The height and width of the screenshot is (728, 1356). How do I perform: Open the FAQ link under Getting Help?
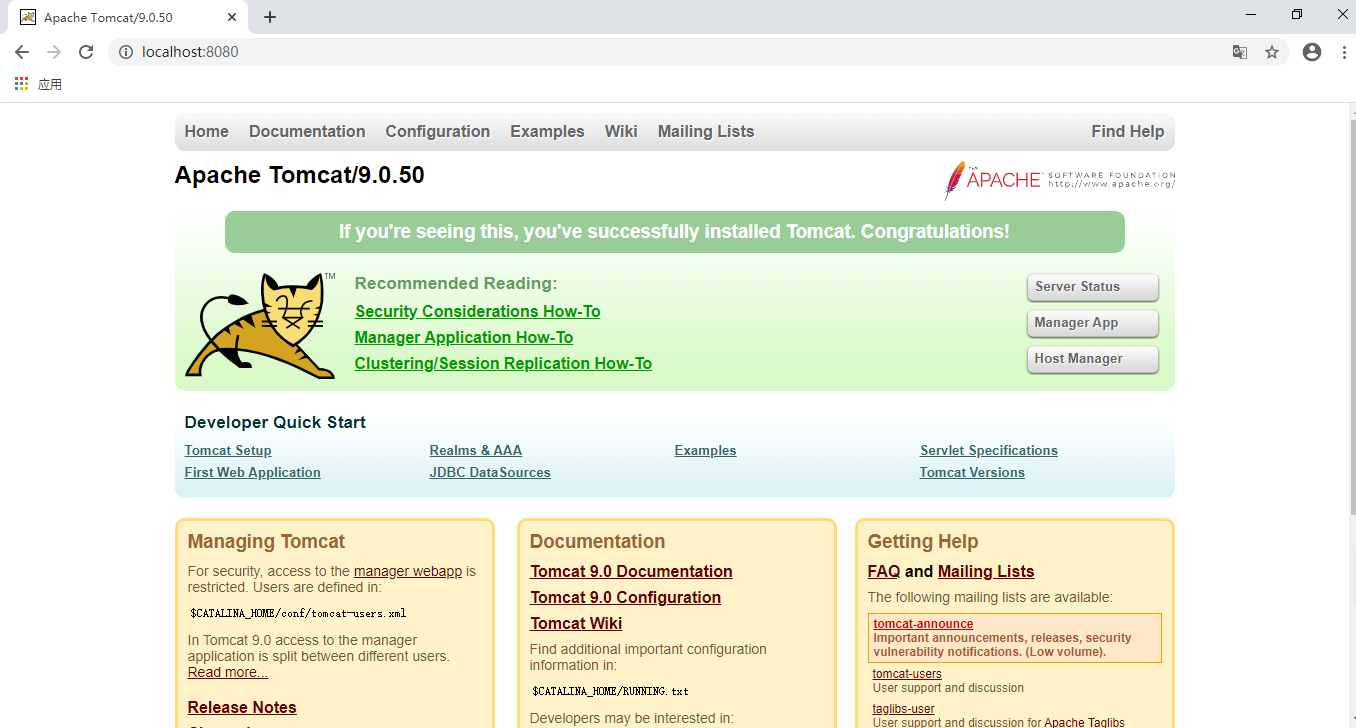(x=884, y=571)
